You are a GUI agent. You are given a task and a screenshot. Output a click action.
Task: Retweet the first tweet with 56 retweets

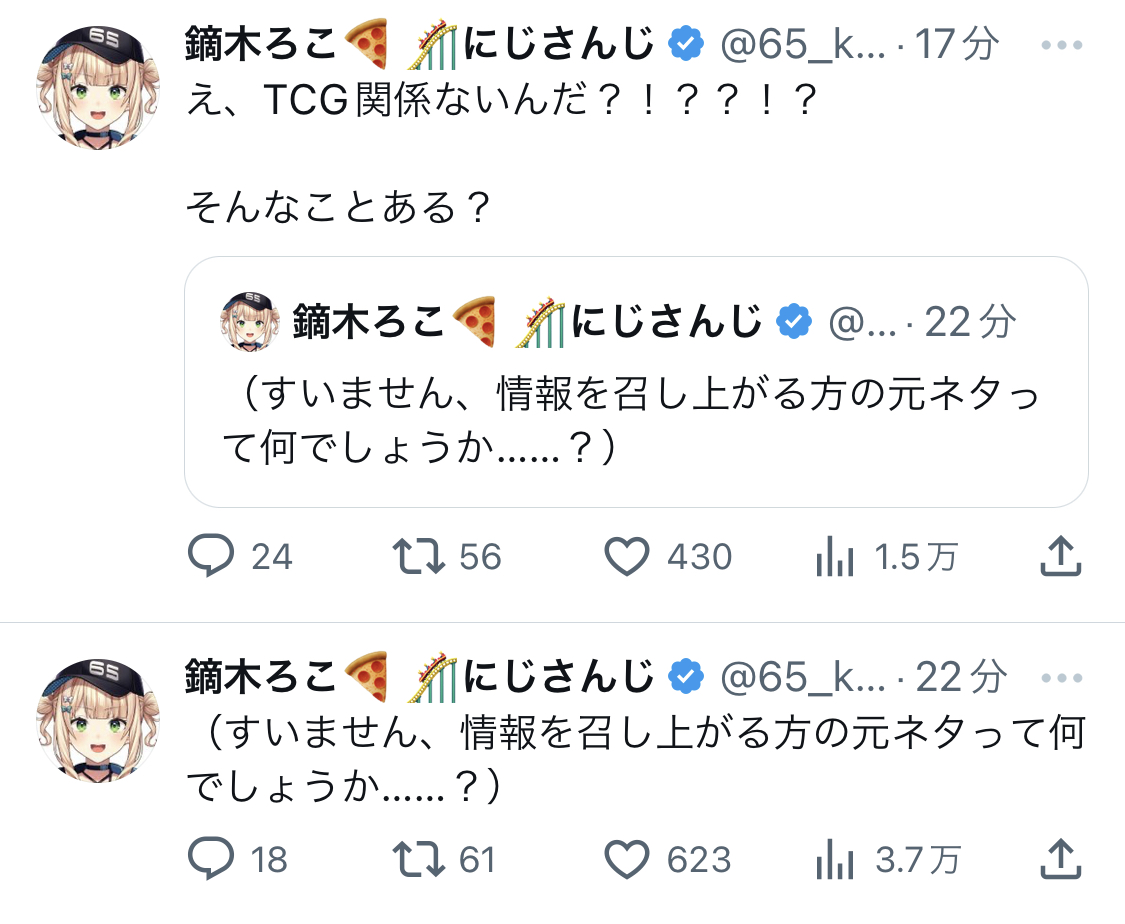[419, 557]
